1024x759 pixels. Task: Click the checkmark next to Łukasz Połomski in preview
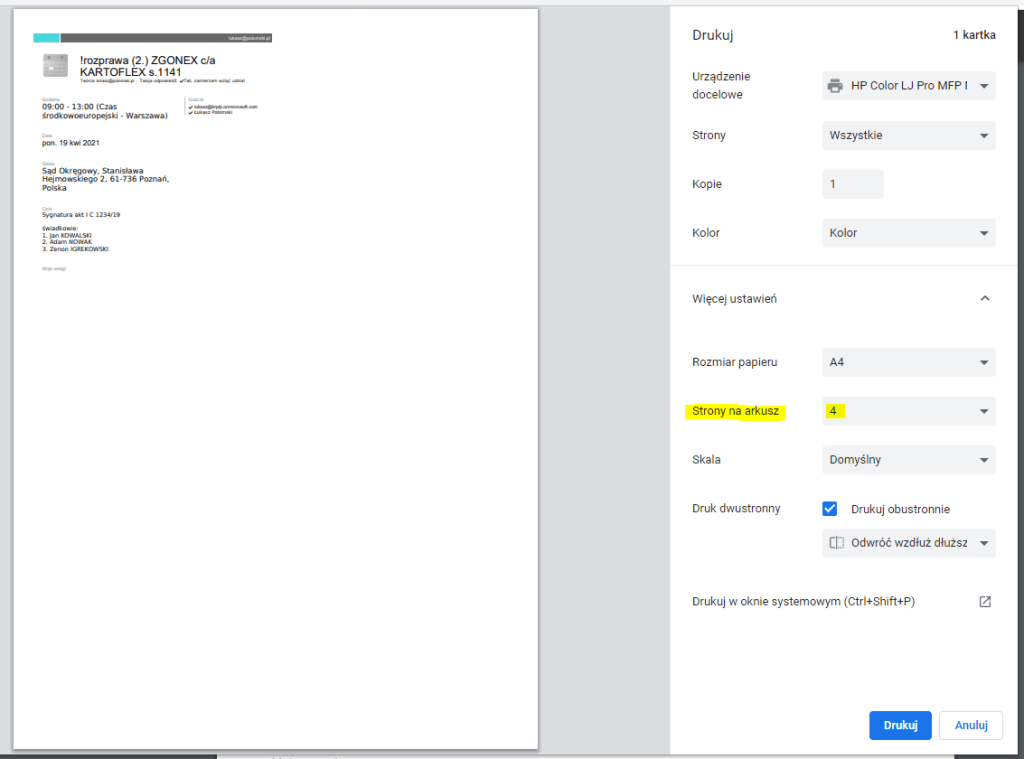[190, 113]
